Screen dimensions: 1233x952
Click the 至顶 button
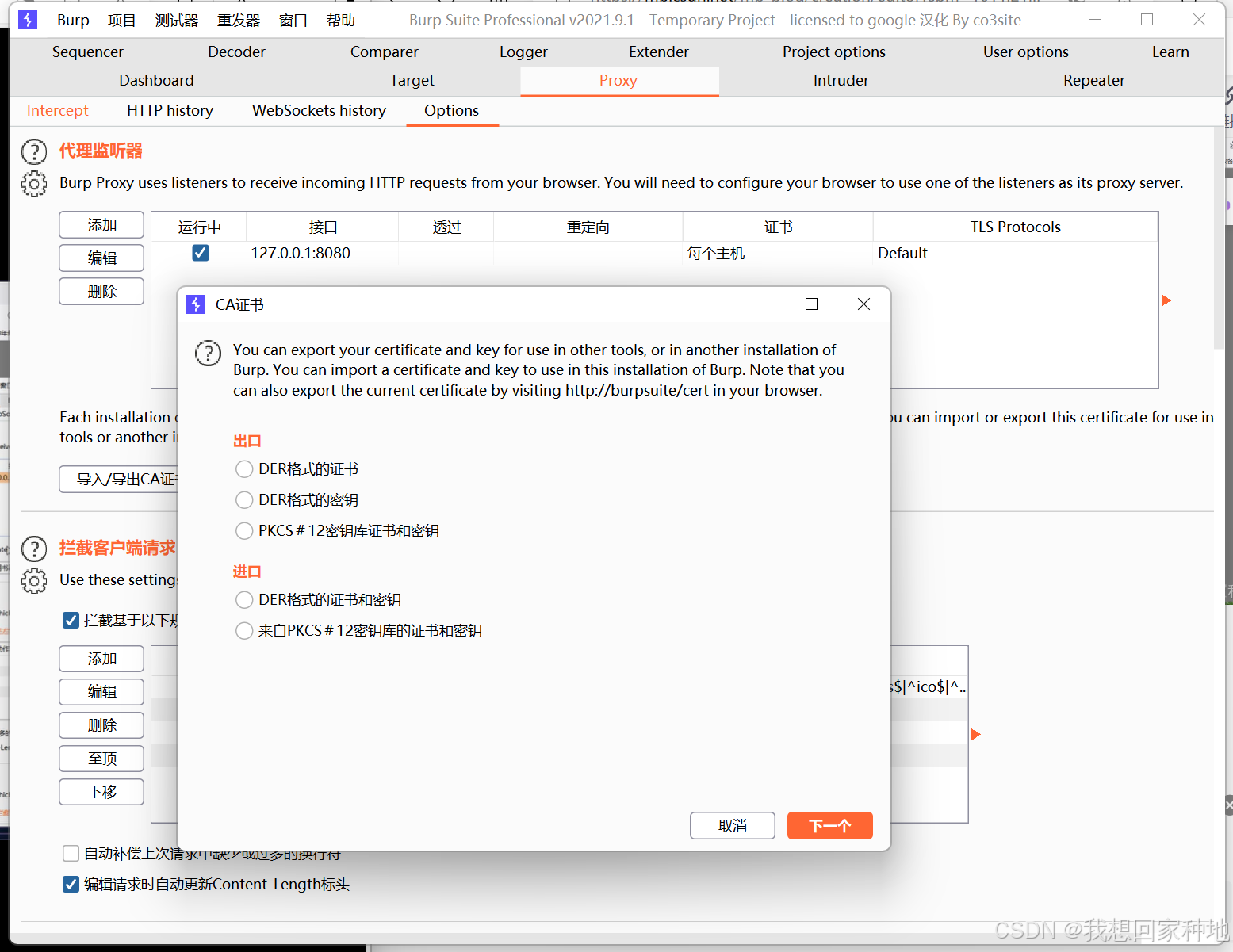pos(101,759)
